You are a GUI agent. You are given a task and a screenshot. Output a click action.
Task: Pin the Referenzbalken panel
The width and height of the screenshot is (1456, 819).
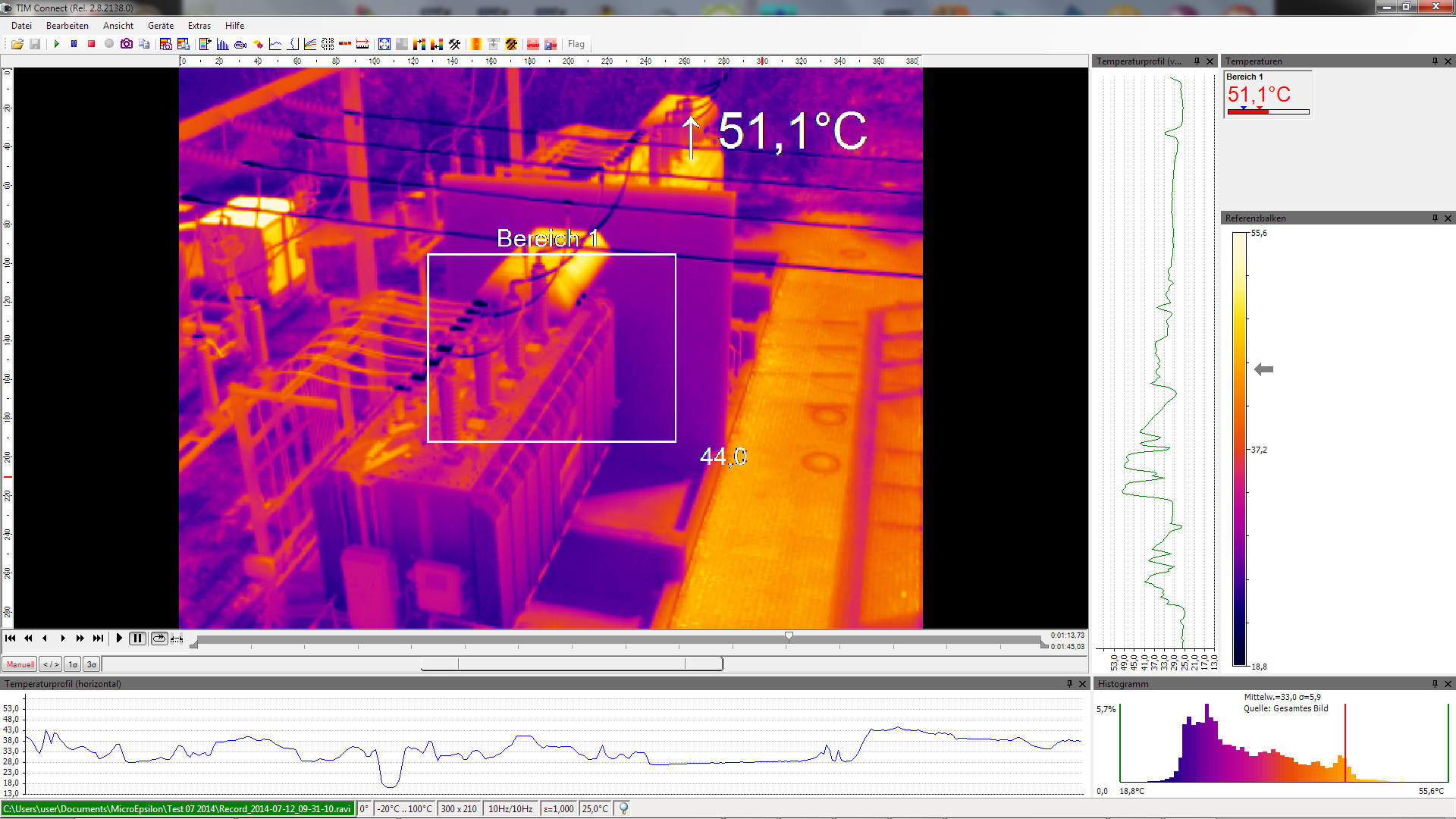tap(1435, 218)
